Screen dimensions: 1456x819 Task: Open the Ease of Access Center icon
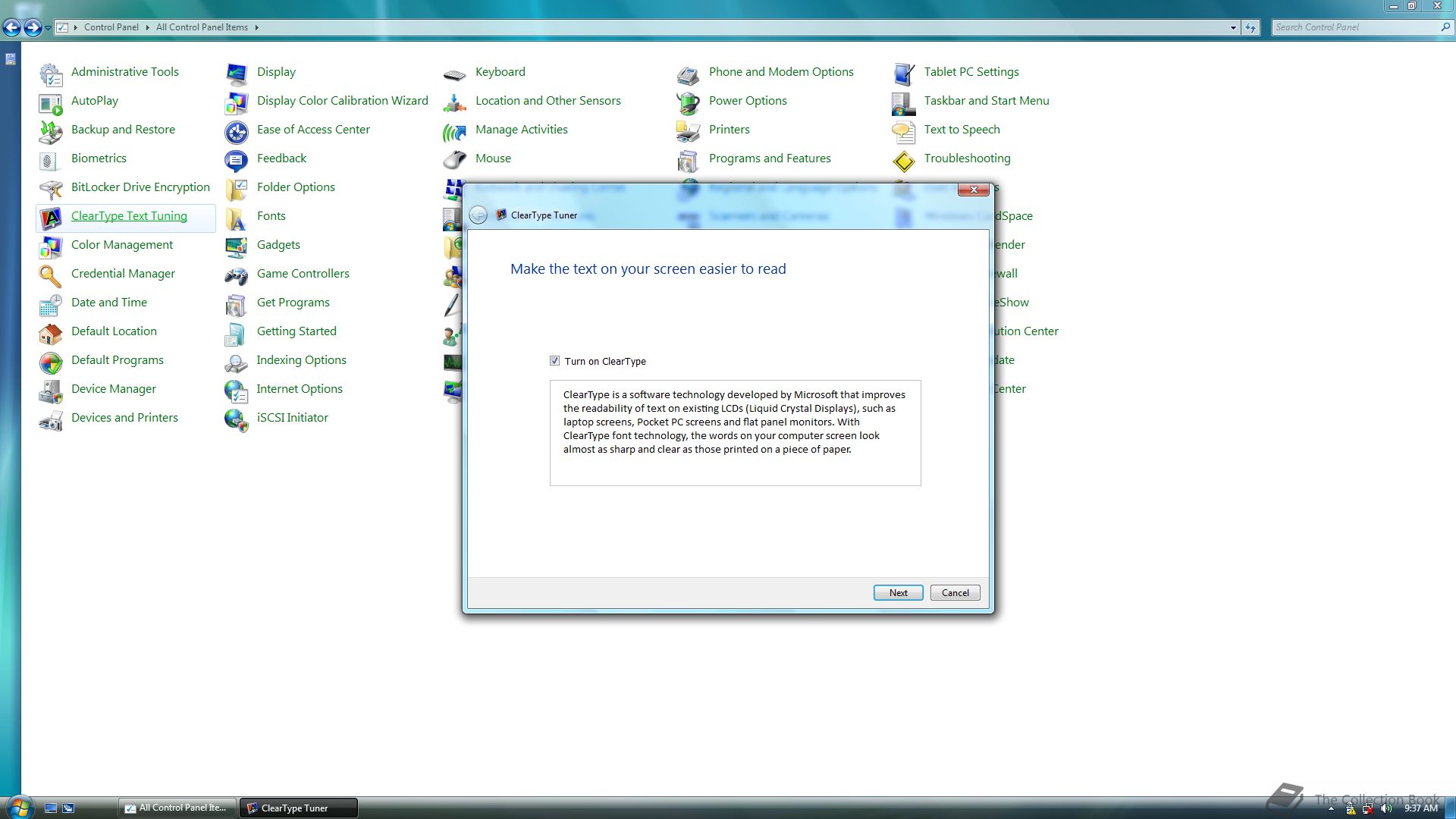237,132
